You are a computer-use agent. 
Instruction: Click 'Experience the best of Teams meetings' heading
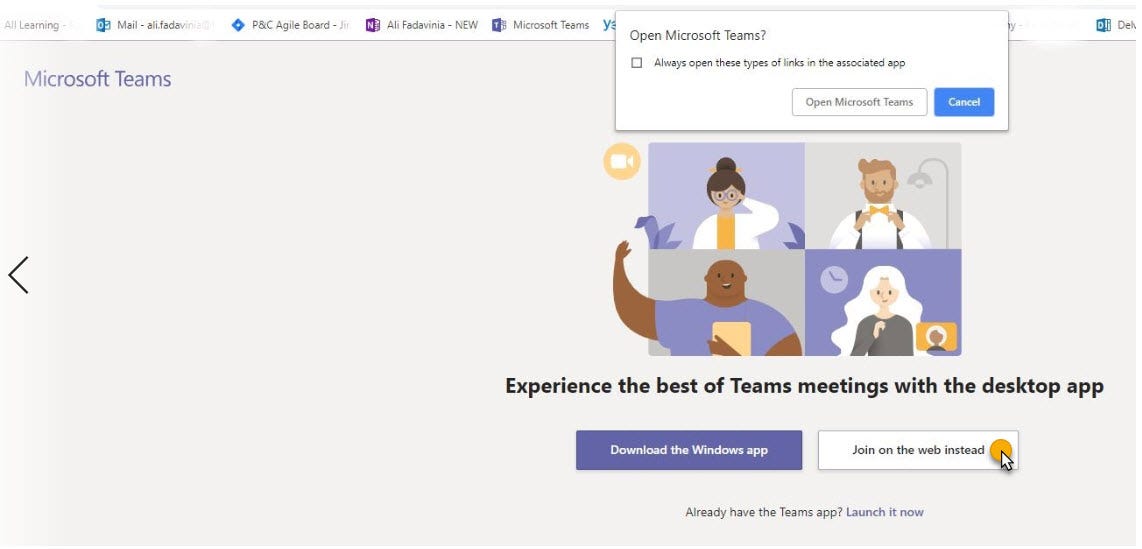(x=804, y=385)
